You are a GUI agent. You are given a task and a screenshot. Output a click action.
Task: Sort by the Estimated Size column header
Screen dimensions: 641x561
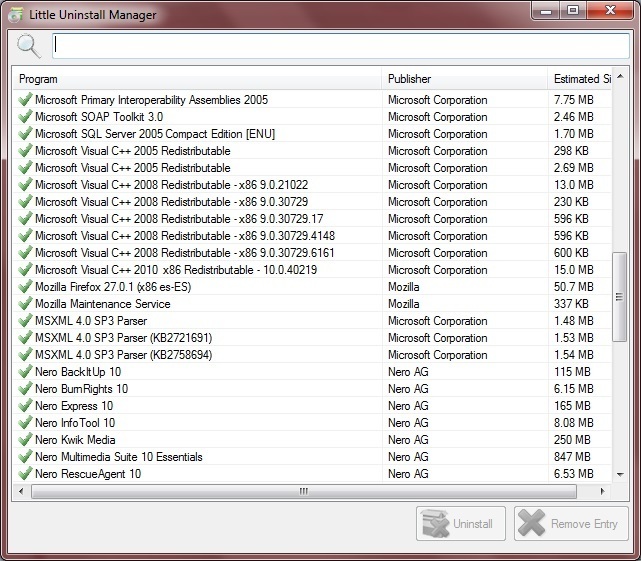[580, 79]
